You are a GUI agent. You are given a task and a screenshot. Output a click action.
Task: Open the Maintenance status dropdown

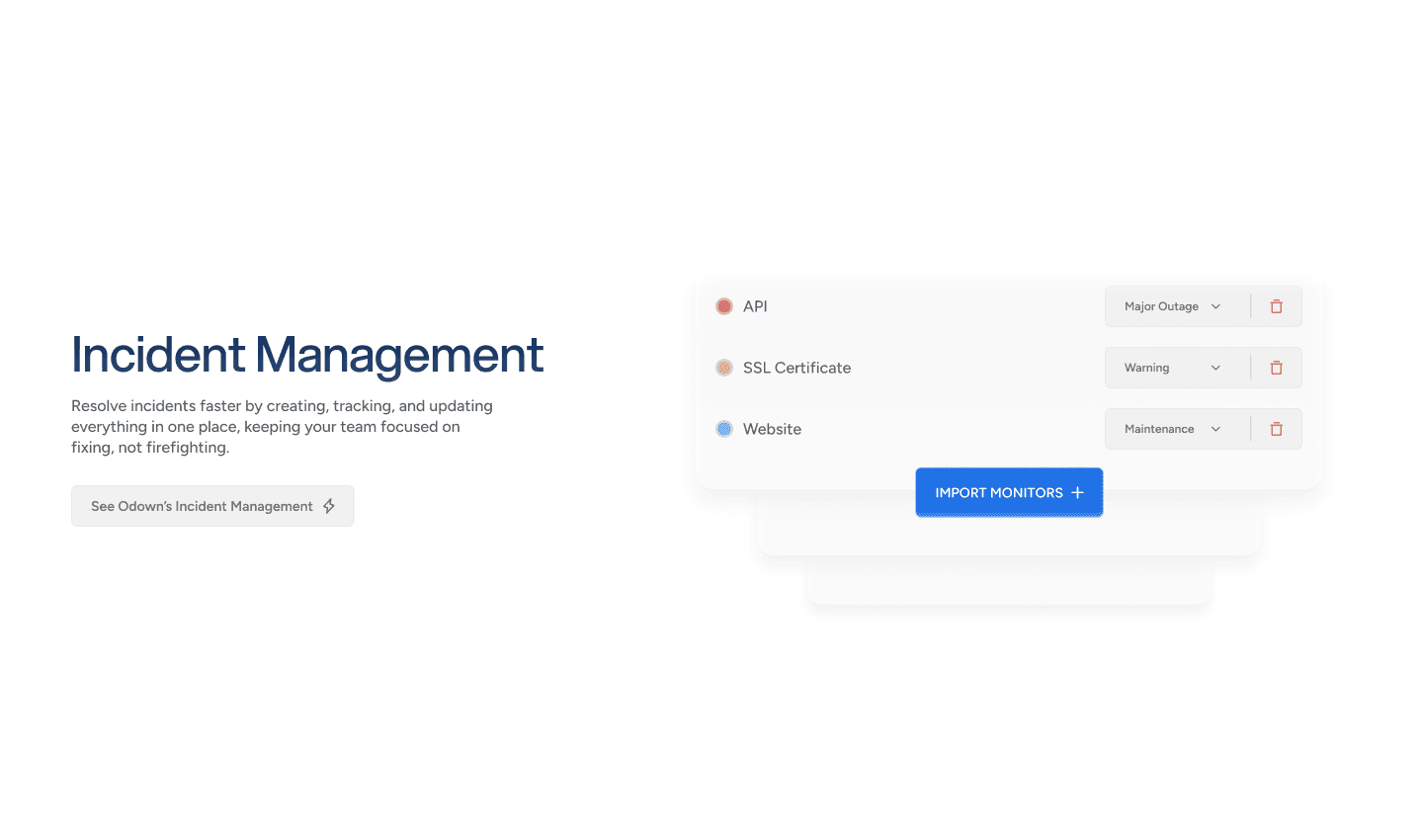tap(1173, 429)
